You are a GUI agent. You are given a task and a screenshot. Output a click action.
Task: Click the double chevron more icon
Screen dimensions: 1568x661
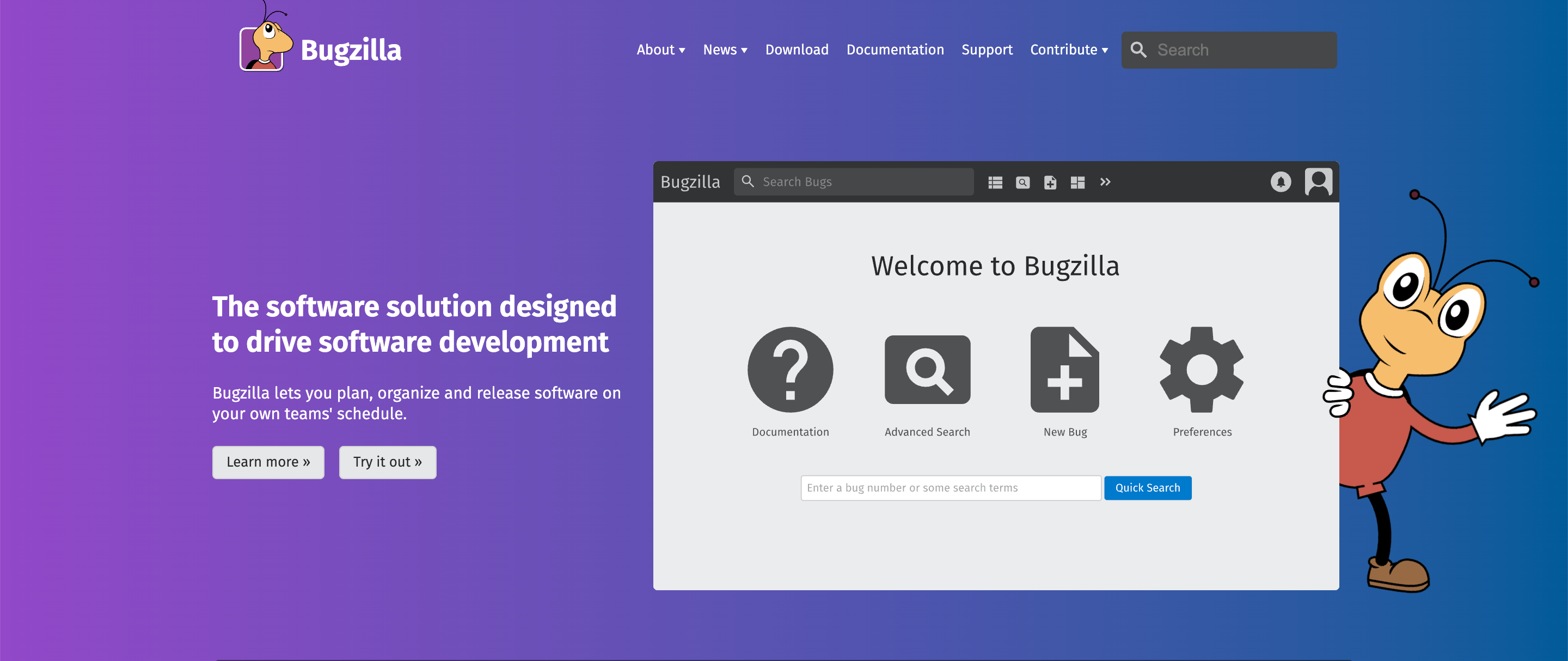pos(1105,182)
